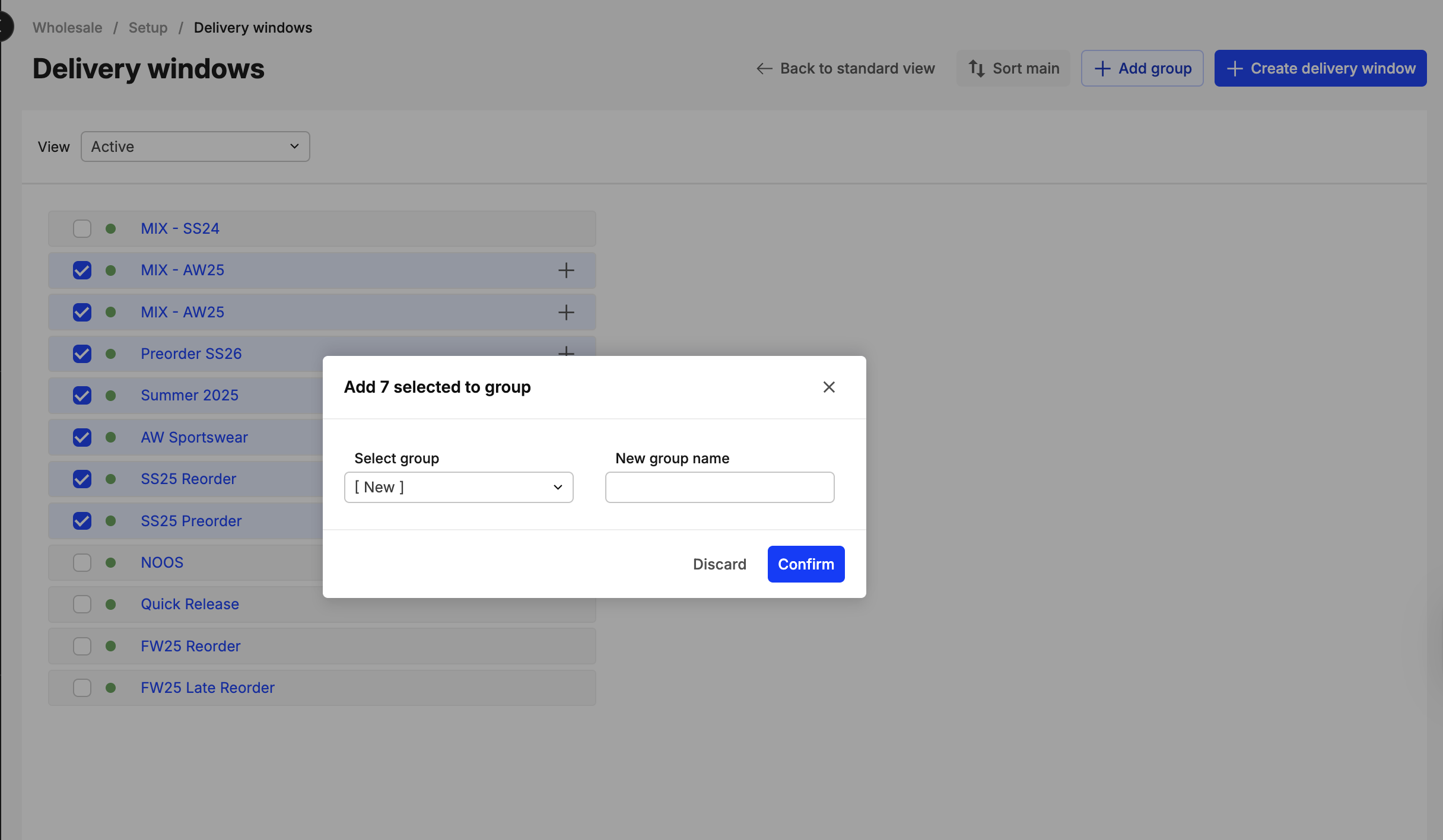Click Discard in the dialog
The height and width of the screenshot is (840, 1443).
tap(719, 564)
